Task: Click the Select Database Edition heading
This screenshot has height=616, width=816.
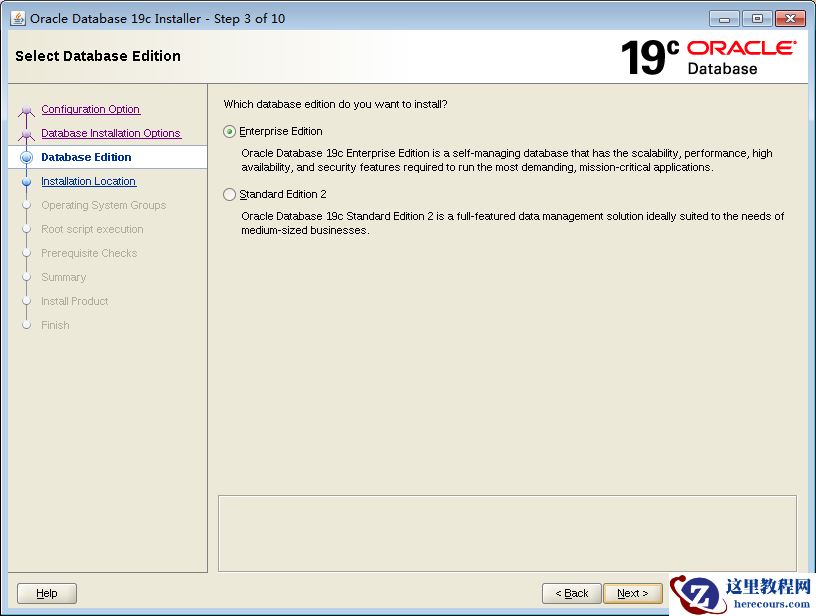Action: 98,56
